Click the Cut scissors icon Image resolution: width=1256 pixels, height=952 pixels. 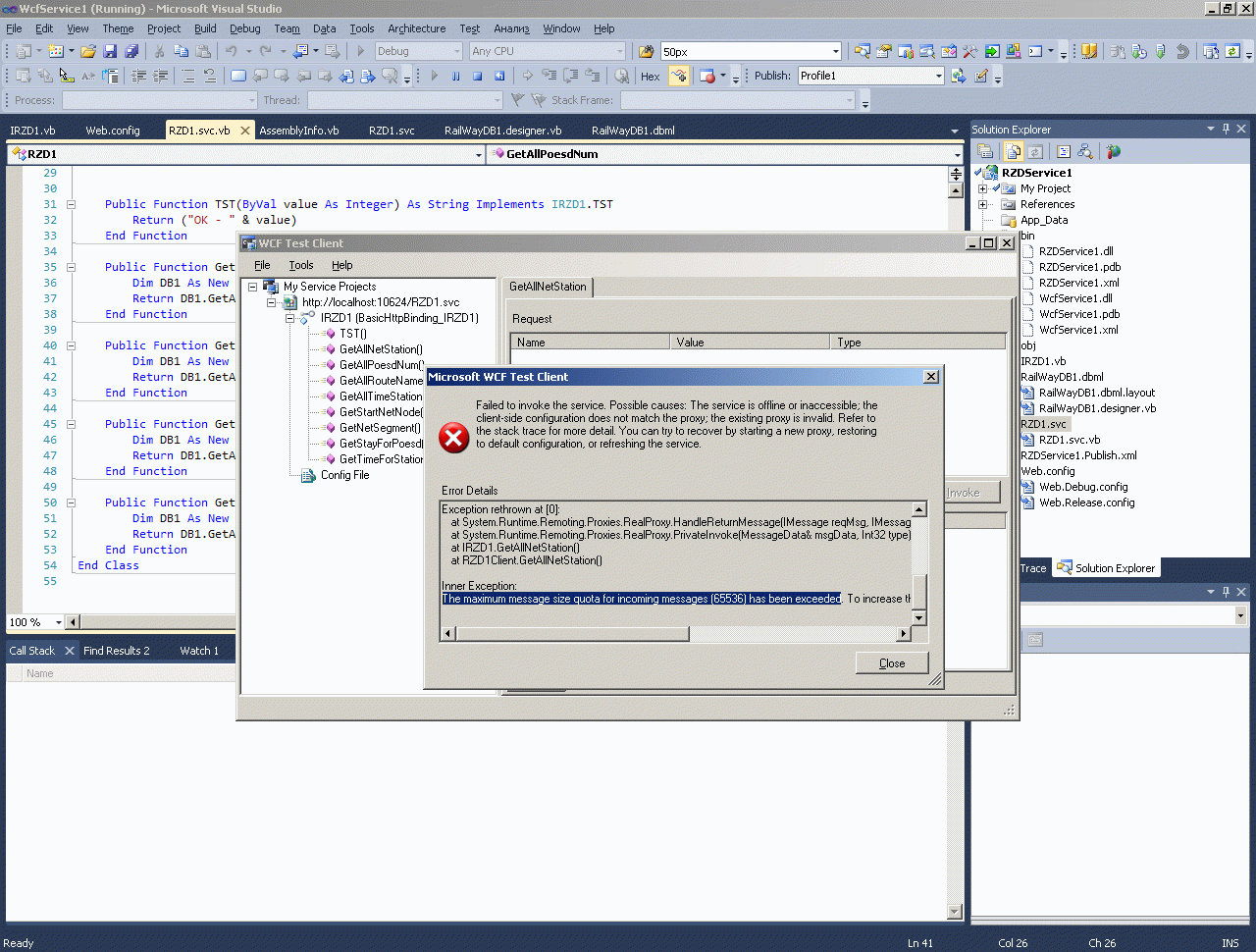click(x=159, y=51)
